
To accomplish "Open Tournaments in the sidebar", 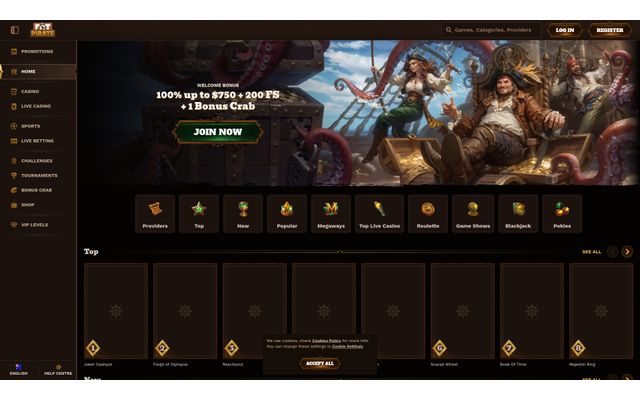I will pos(38,176).
